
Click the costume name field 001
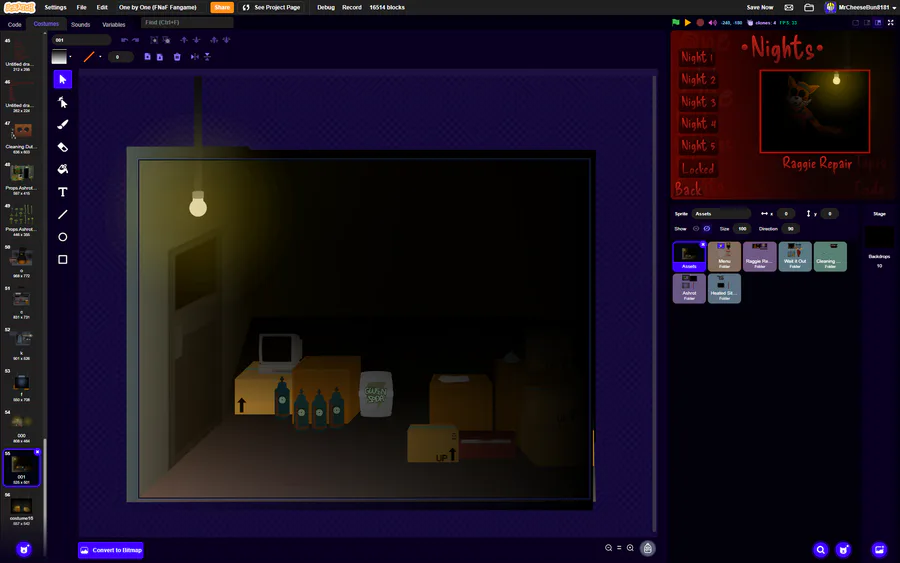click(x=82, y=40)
